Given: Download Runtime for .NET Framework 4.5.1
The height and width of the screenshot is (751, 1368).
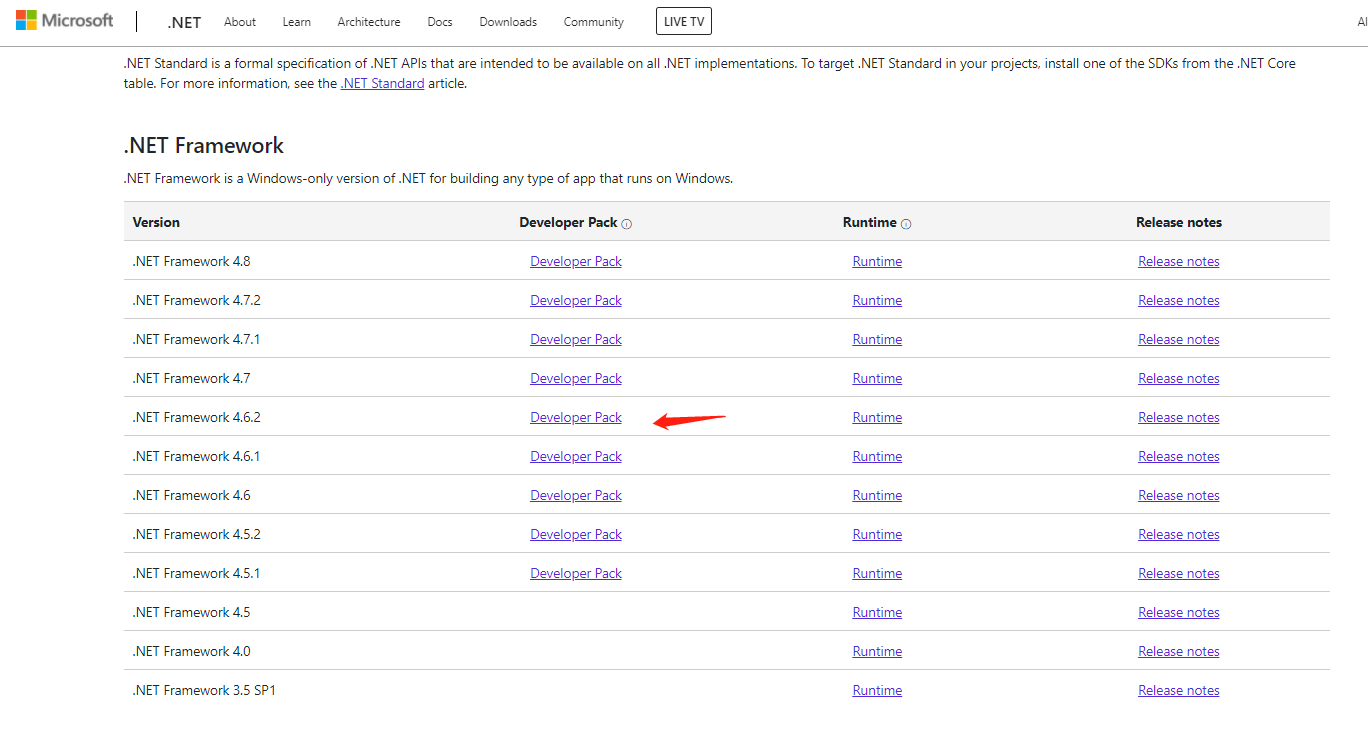Looking at the screenshot, I should pos(877,573).
